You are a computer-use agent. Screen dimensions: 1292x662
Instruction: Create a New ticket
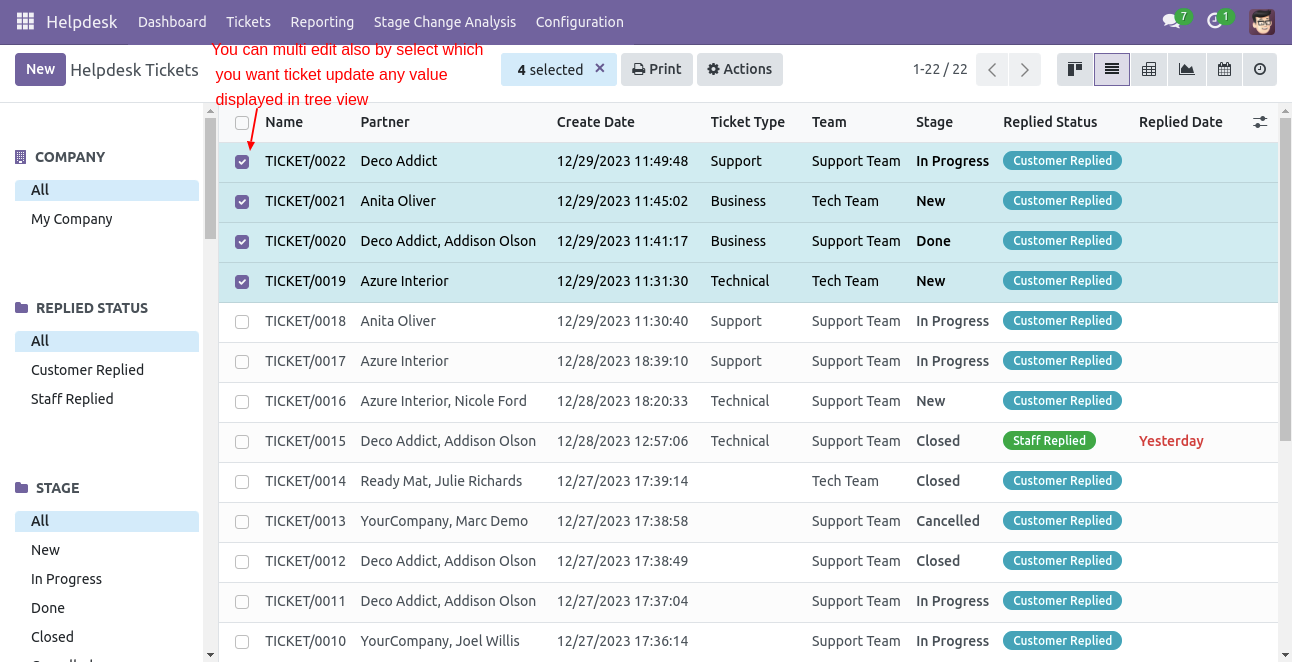coord(40,69)
